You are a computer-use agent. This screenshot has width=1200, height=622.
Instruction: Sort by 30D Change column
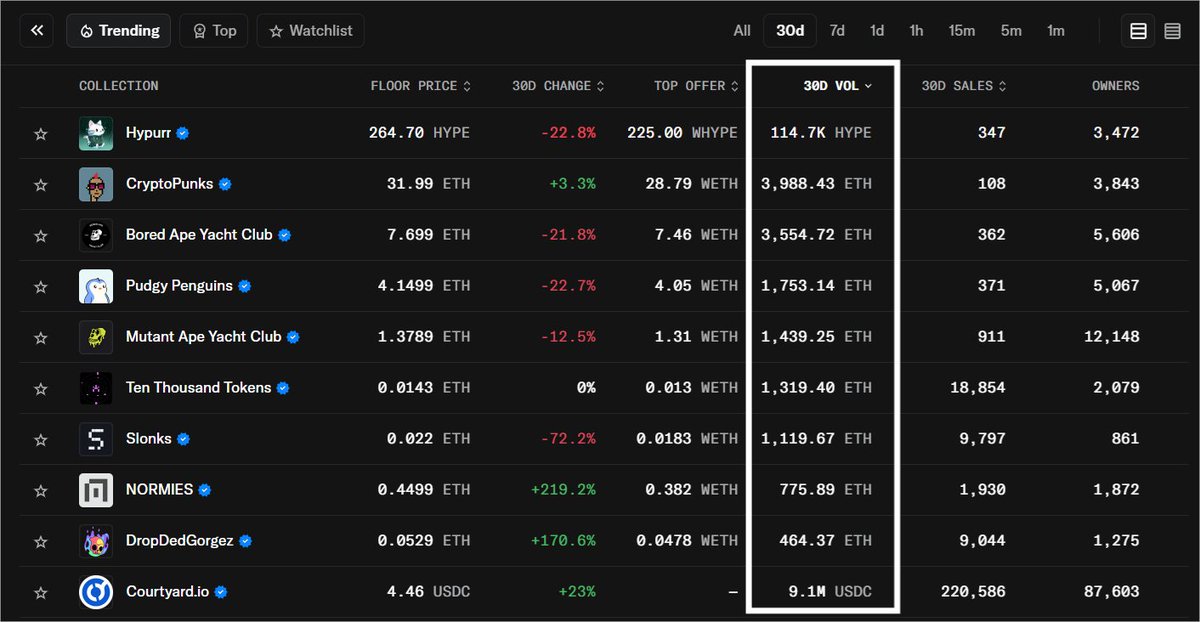[x=558, y=86]
